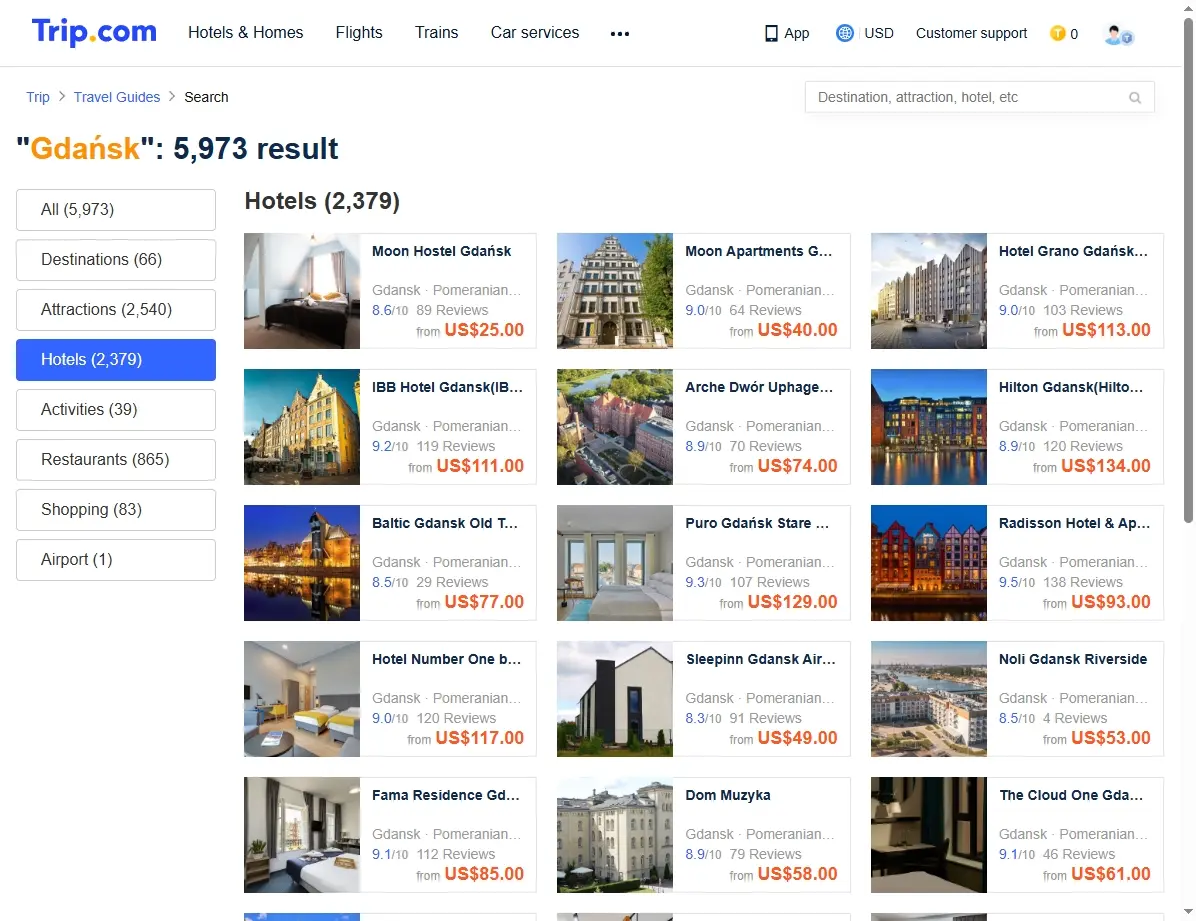1196x921 pixels.
Task: Click 138 Reviews for Radisson
Action: [x=1082, y=582]
